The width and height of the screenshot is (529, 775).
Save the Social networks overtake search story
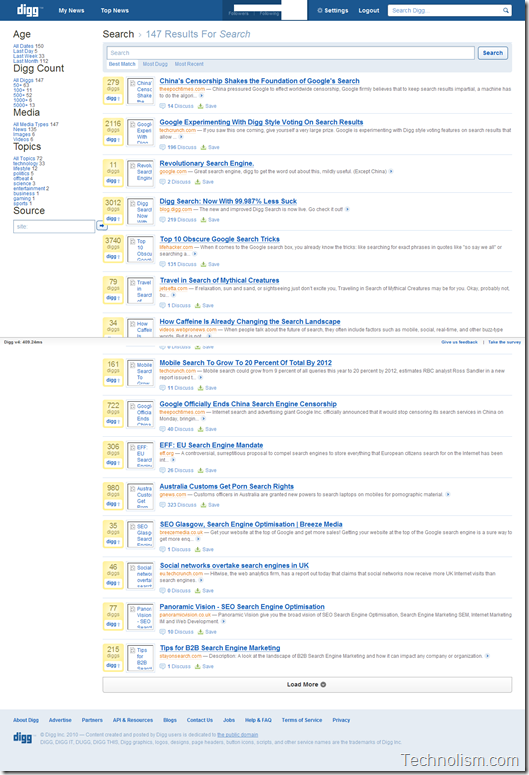(x=204, y=591)
